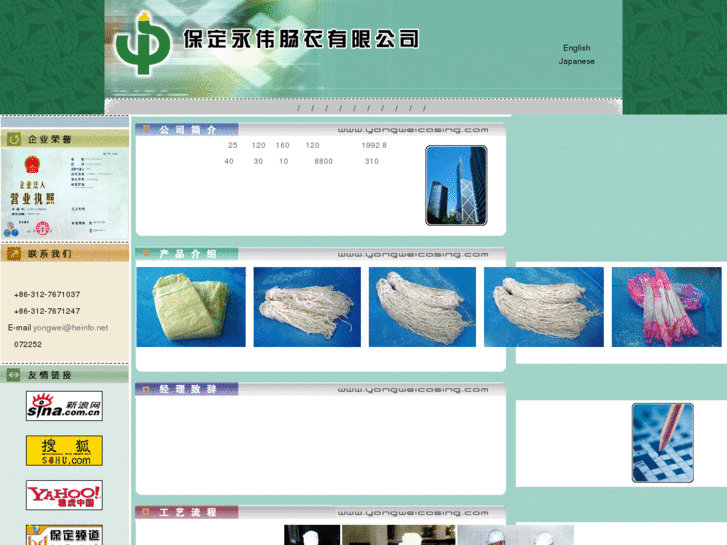View the green packaged casing product photo
Image resolution: width=727 pixels, height=545 pixels.
pos(191,307)
